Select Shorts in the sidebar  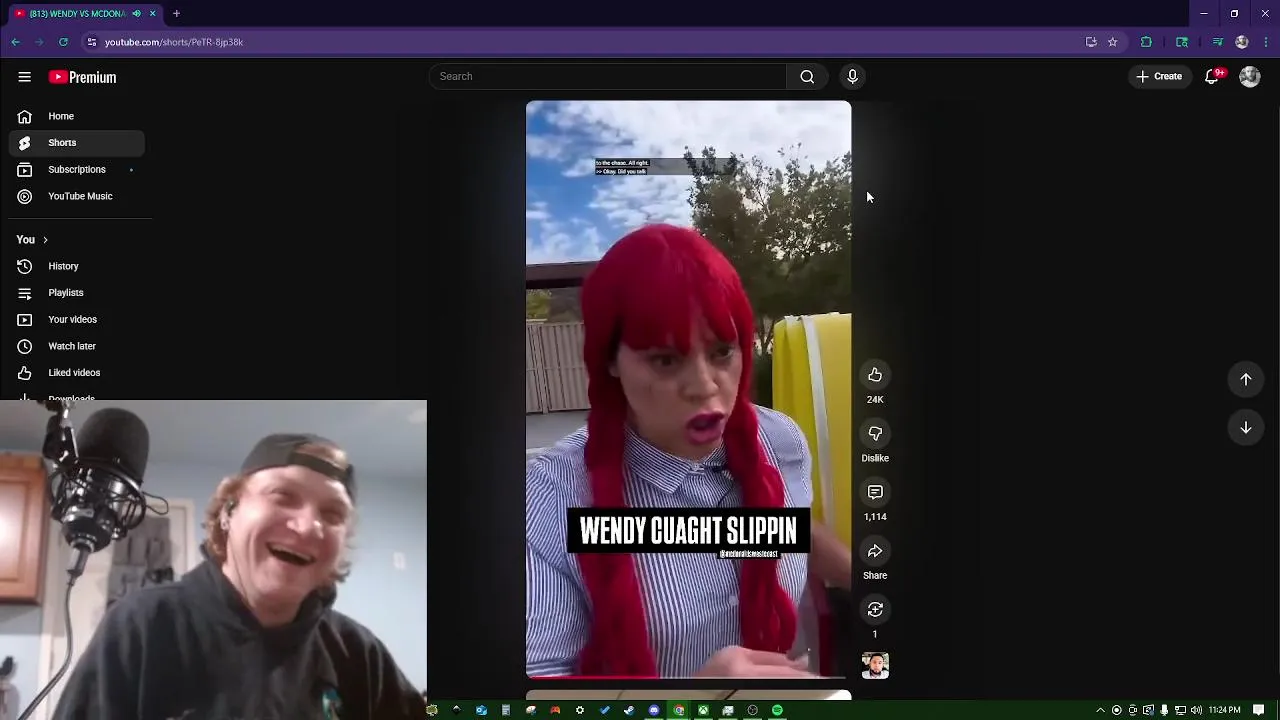pos(77,143)
